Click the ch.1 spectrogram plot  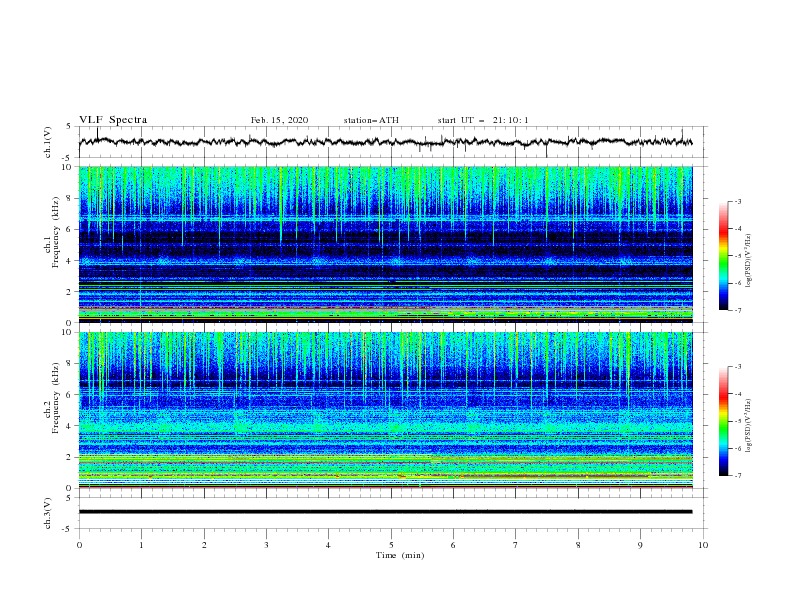tap(385, 244)
